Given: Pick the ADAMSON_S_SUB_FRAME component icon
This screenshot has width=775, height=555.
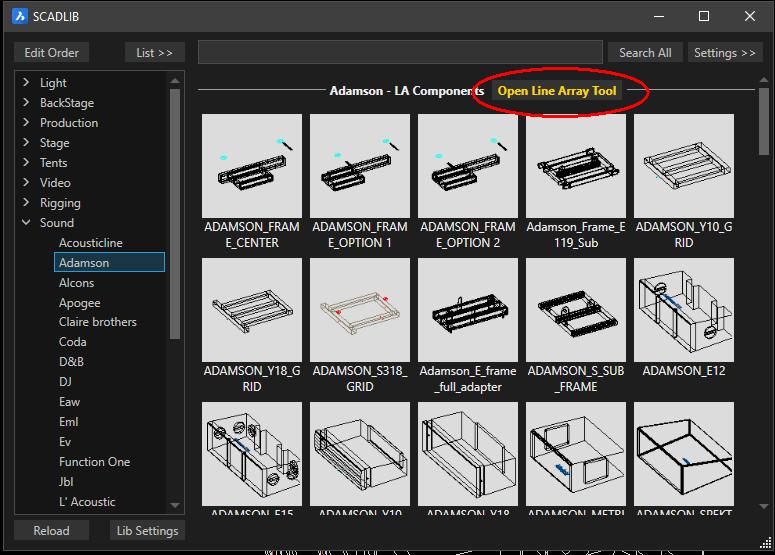Looking at the screenshot, I should point(575,308).
